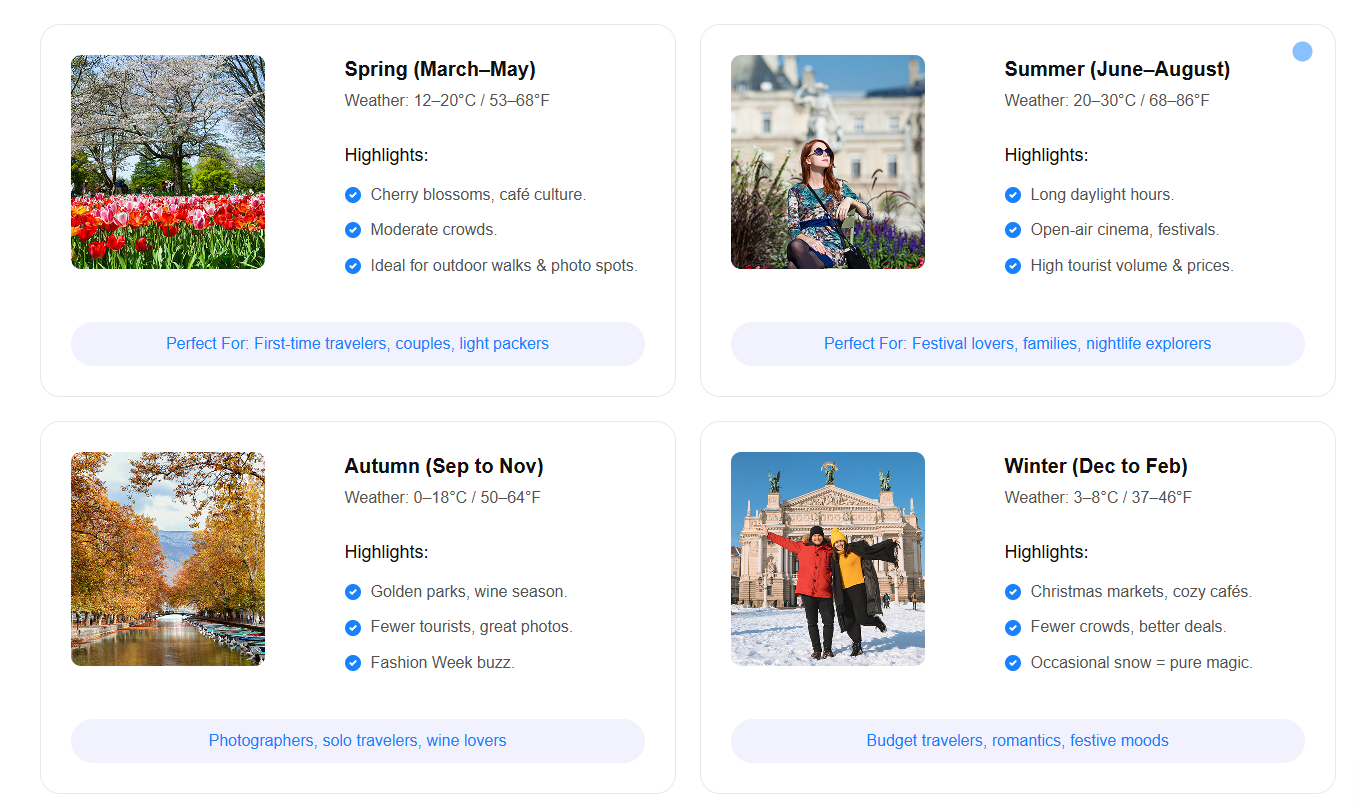Click check icon beside Golden parks, wine season
Screen dimensions: 1361x810
tap(353, 592)
